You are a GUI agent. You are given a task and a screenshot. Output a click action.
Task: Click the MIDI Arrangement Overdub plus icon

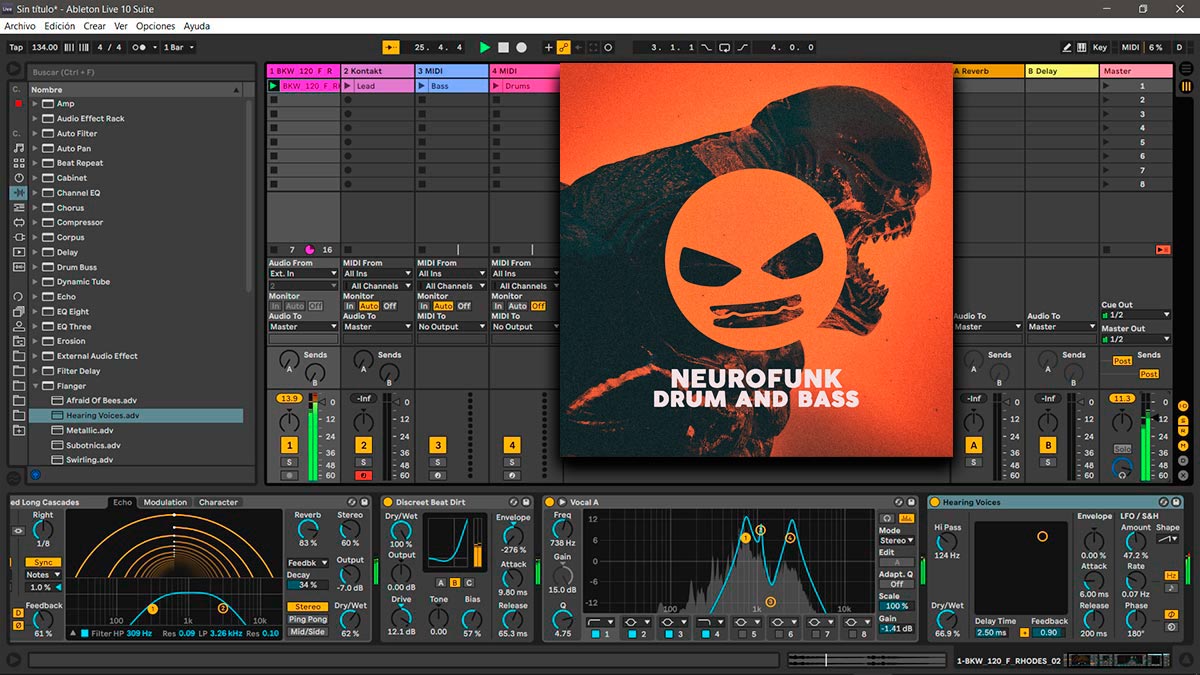548,47
